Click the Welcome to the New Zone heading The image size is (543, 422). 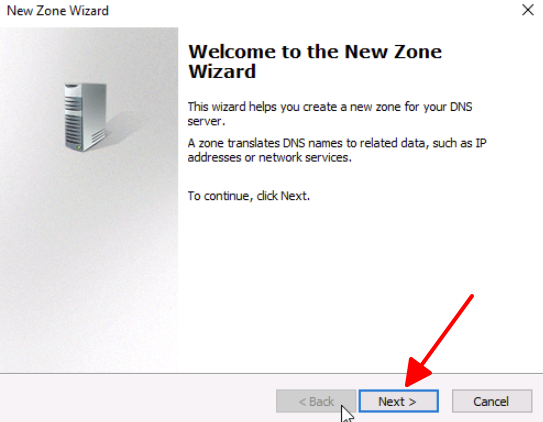[x=315, y=52]
